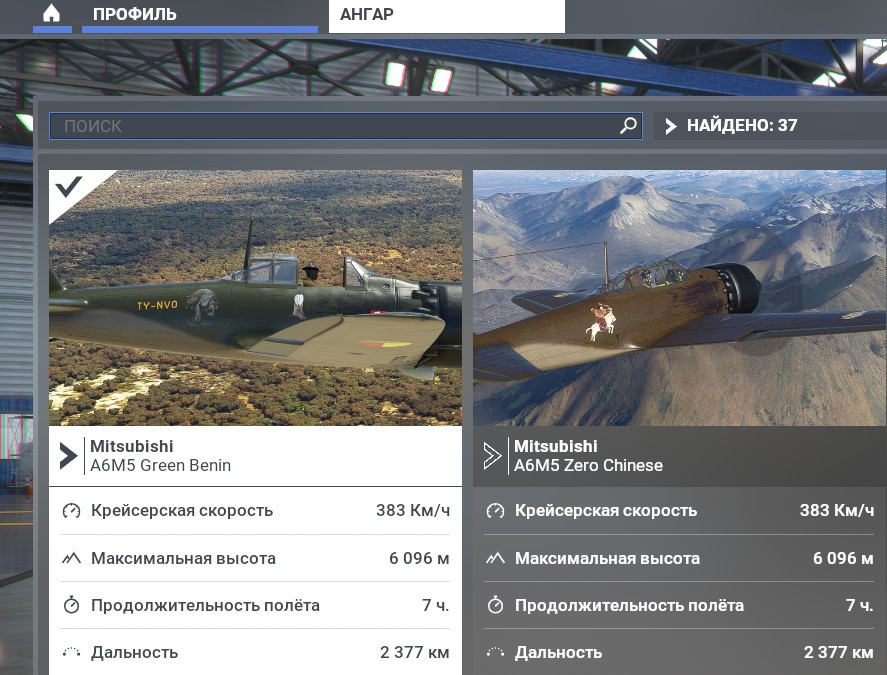Click Продолжительность полёта label on Zero Chinese card
This screenshot has width=887, height=675.
[629, 605]
